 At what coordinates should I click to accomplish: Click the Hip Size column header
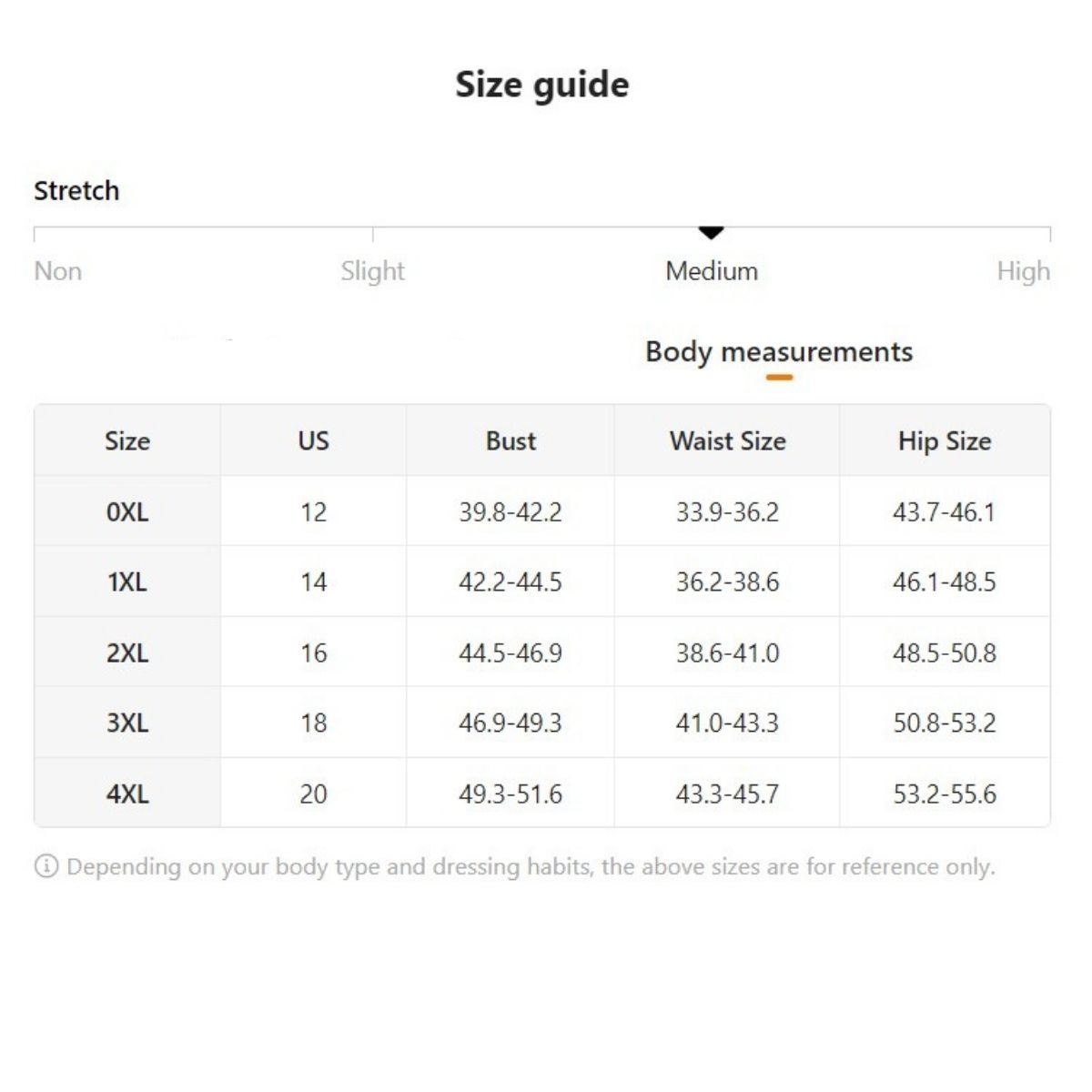(x=944, y=441)
